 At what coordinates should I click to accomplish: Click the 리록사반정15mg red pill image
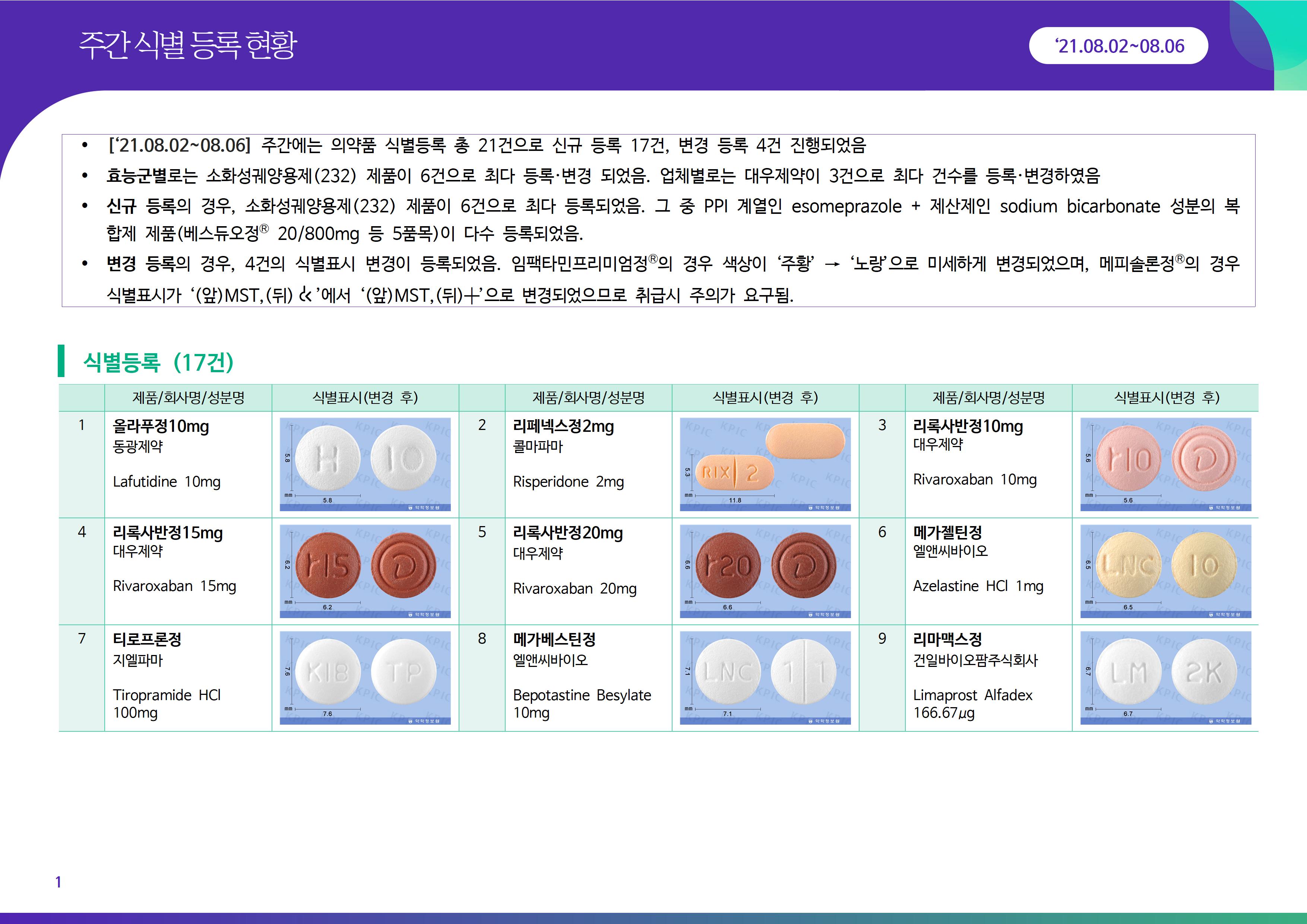(365, 570)
